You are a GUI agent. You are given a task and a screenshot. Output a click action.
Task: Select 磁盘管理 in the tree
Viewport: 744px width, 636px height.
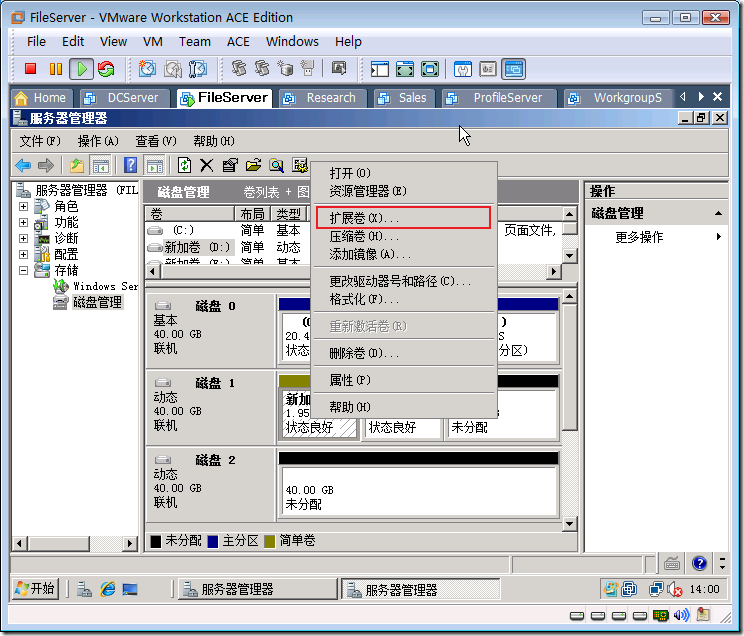point(97,302)
